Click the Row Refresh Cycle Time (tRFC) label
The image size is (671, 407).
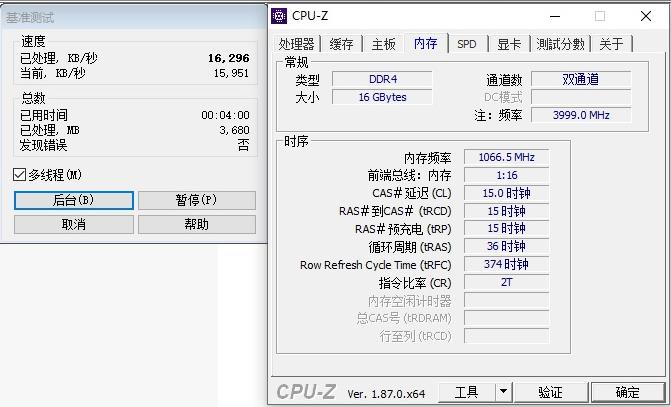tap(375, 265)
